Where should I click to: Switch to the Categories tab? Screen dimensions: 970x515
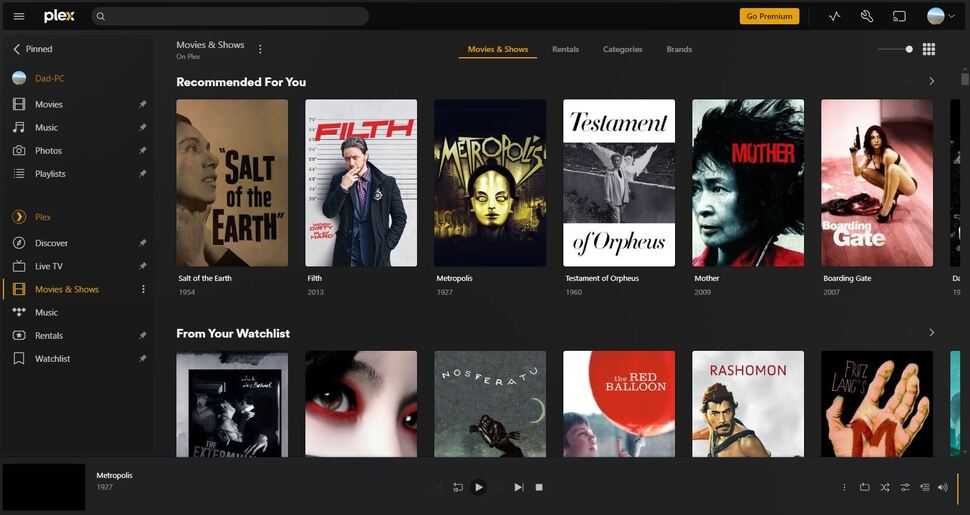coord(622,49)
